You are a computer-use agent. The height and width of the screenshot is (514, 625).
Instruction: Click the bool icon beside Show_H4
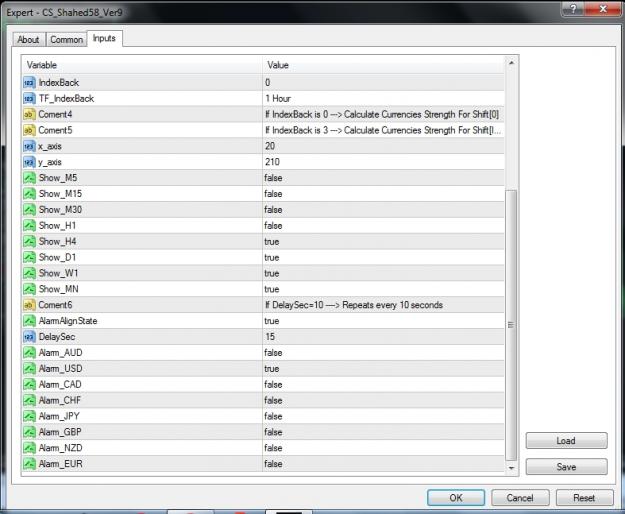tap(29, 241)
